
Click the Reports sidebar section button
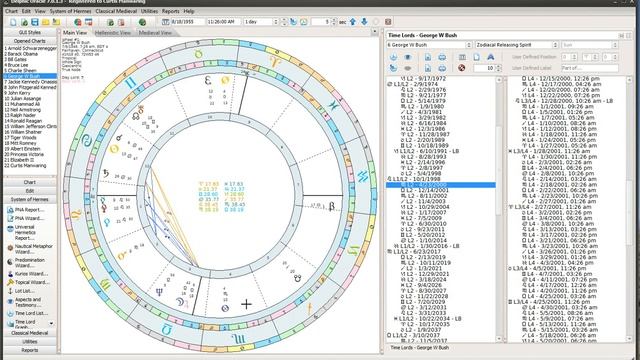point(30,350)
